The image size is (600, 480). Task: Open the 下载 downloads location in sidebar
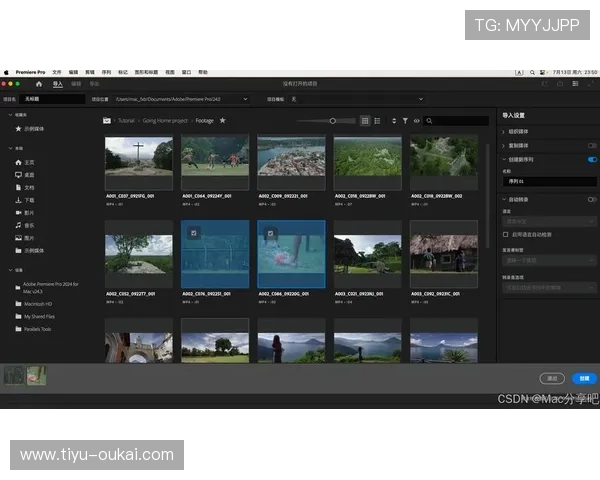coord(29,200)
